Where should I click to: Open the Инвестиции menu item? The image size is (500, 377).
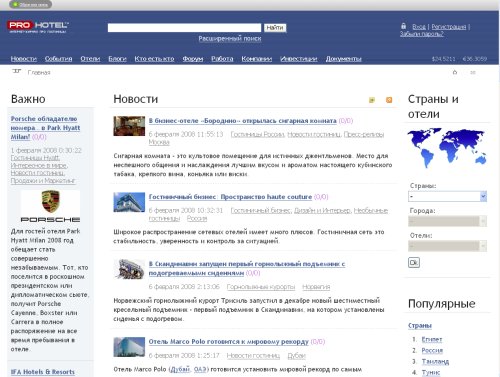coord(299,59)
